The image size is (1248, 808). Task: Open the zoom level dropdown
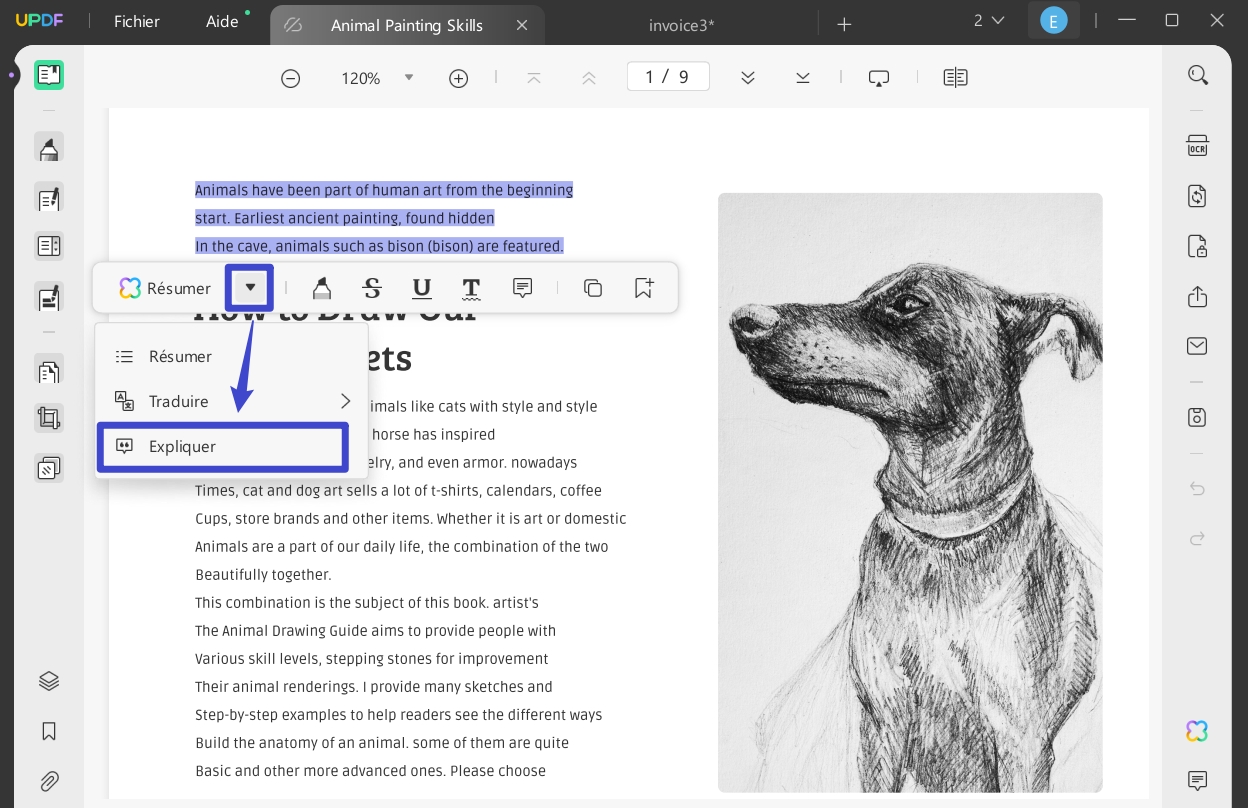[x=408, y=77]
